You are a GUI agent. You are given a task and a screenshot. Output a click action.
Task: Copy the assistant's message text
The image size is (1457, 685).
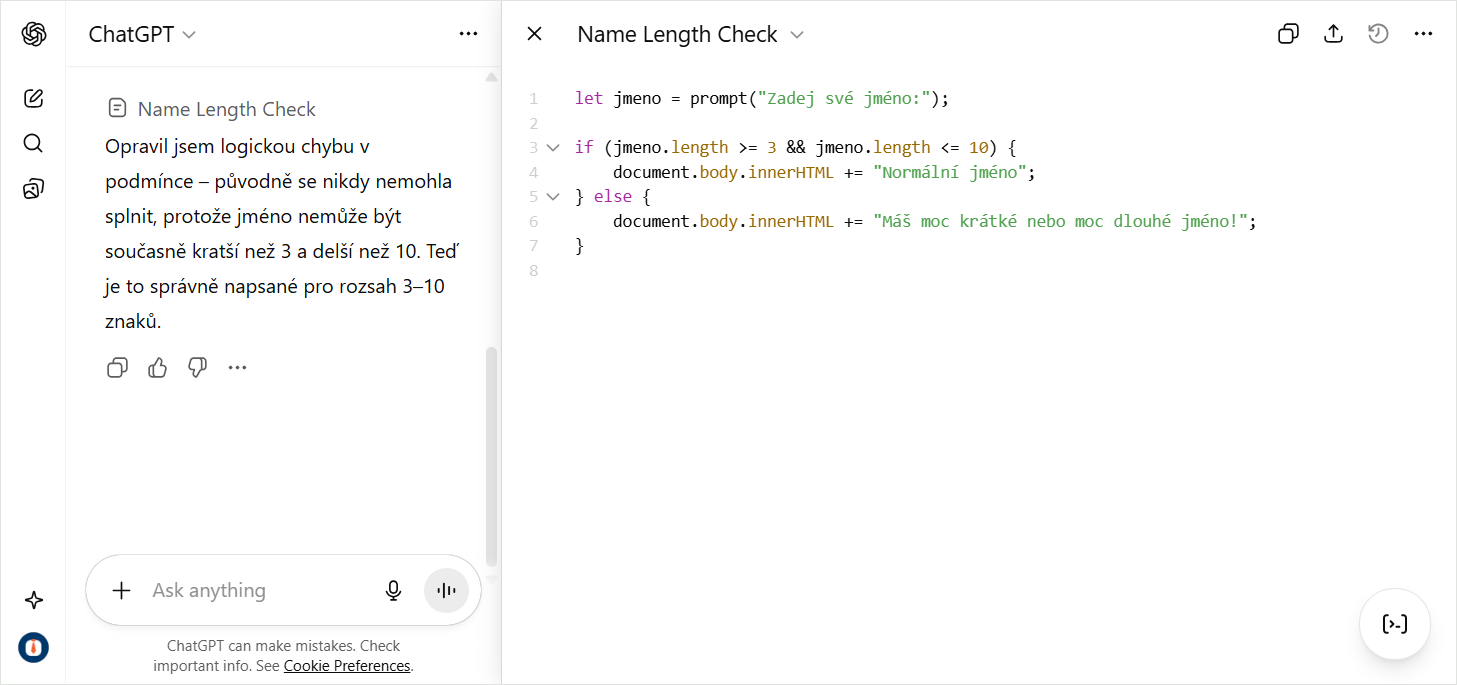click(117, 367)
